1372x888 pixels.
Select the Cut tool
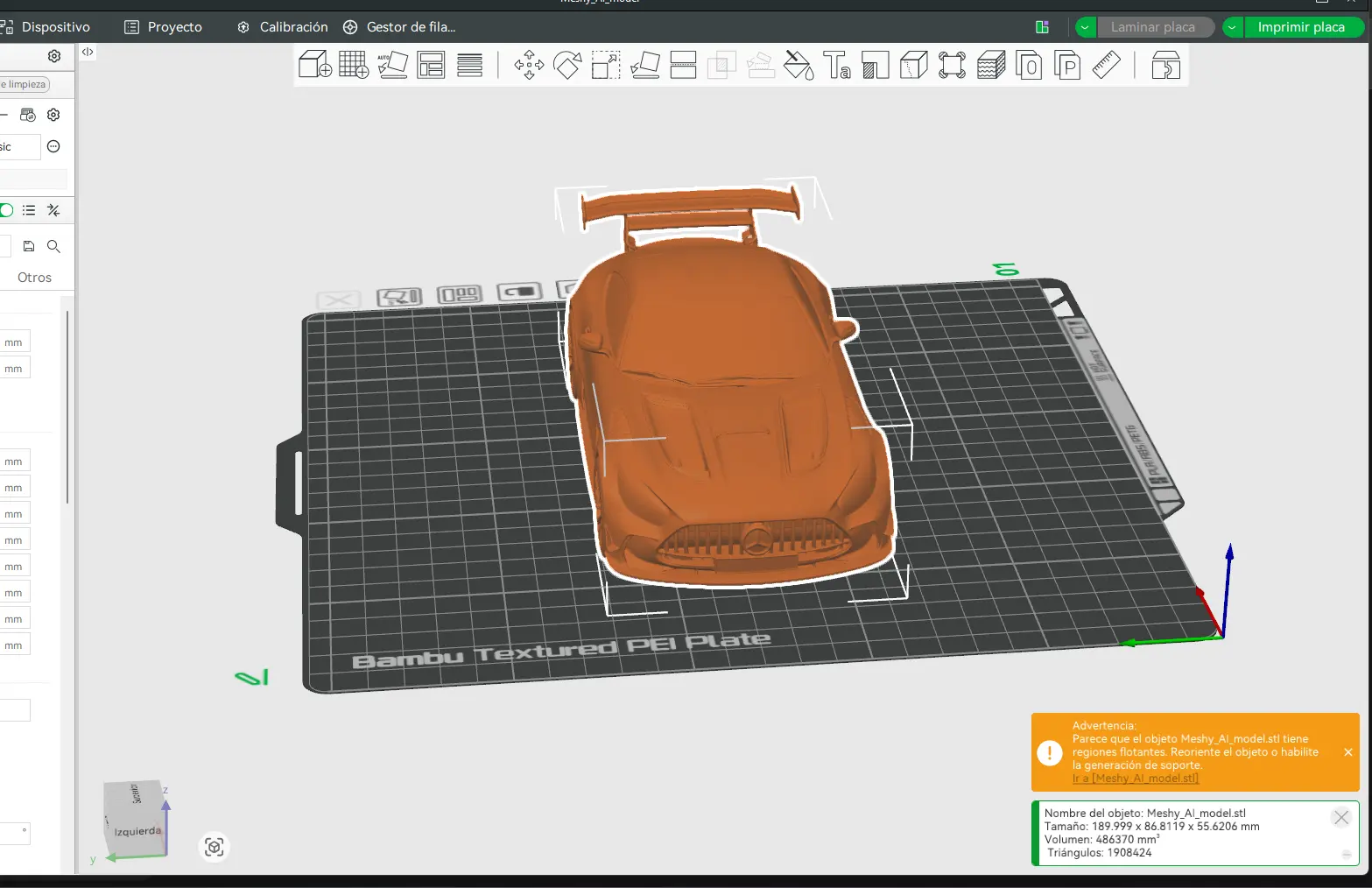pyautogui.click(x=683, y=65)
